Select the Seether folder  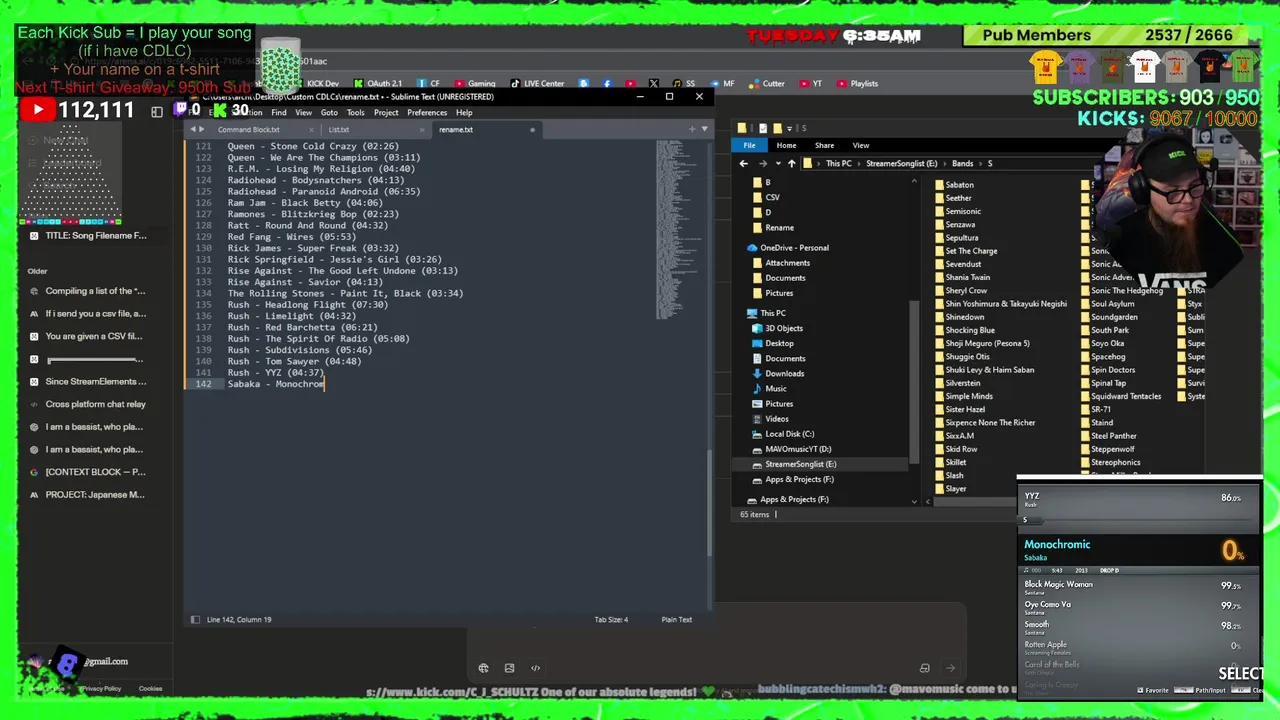tap(958, 198)
